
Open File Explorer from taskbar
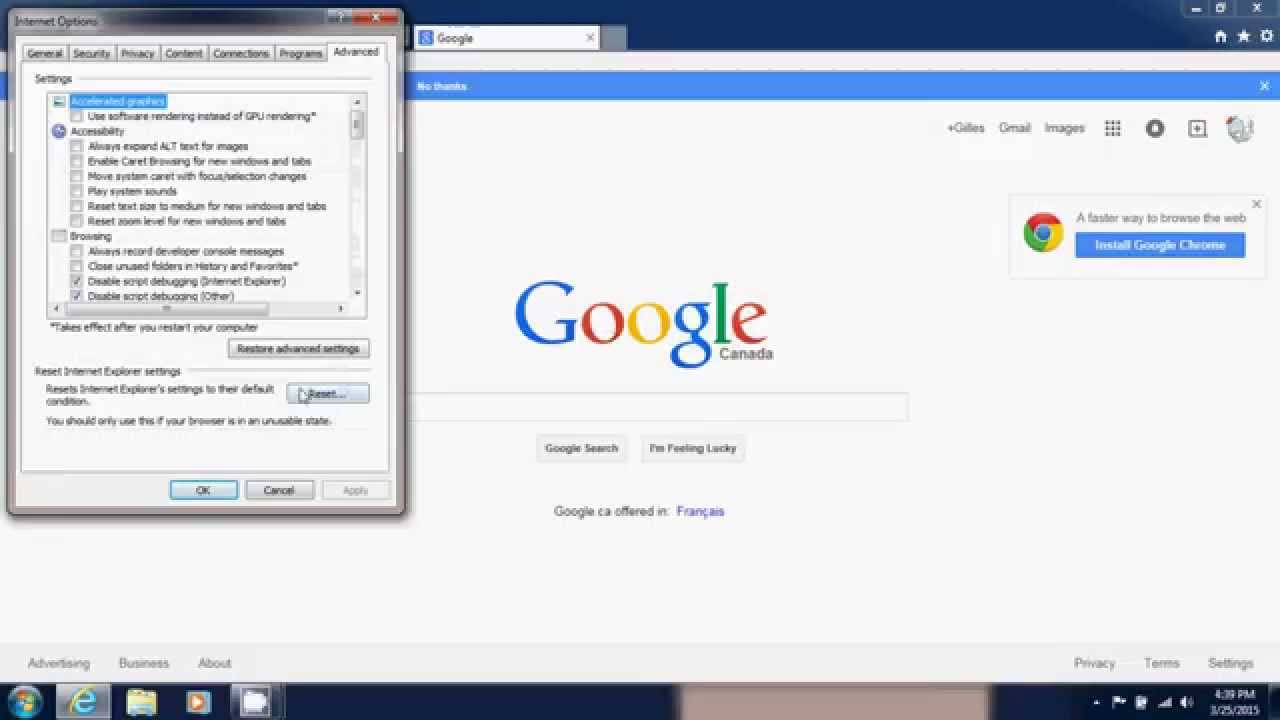coord(141,702)
